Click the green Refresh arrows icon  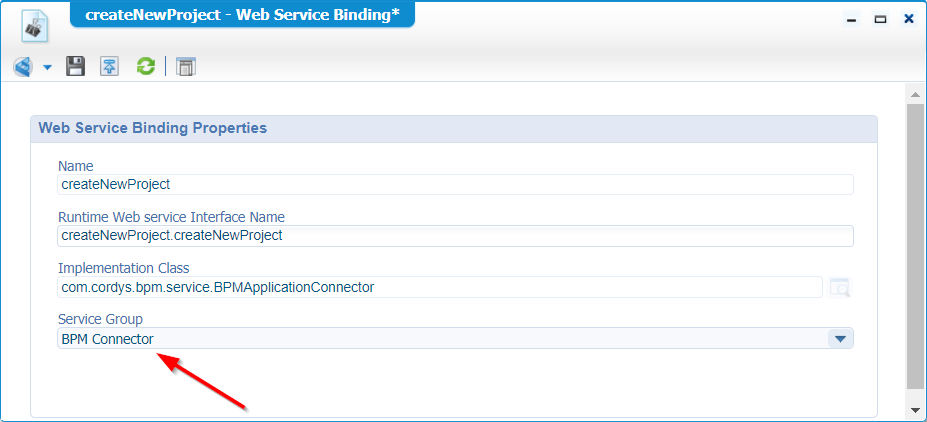[x=145, y=66]
